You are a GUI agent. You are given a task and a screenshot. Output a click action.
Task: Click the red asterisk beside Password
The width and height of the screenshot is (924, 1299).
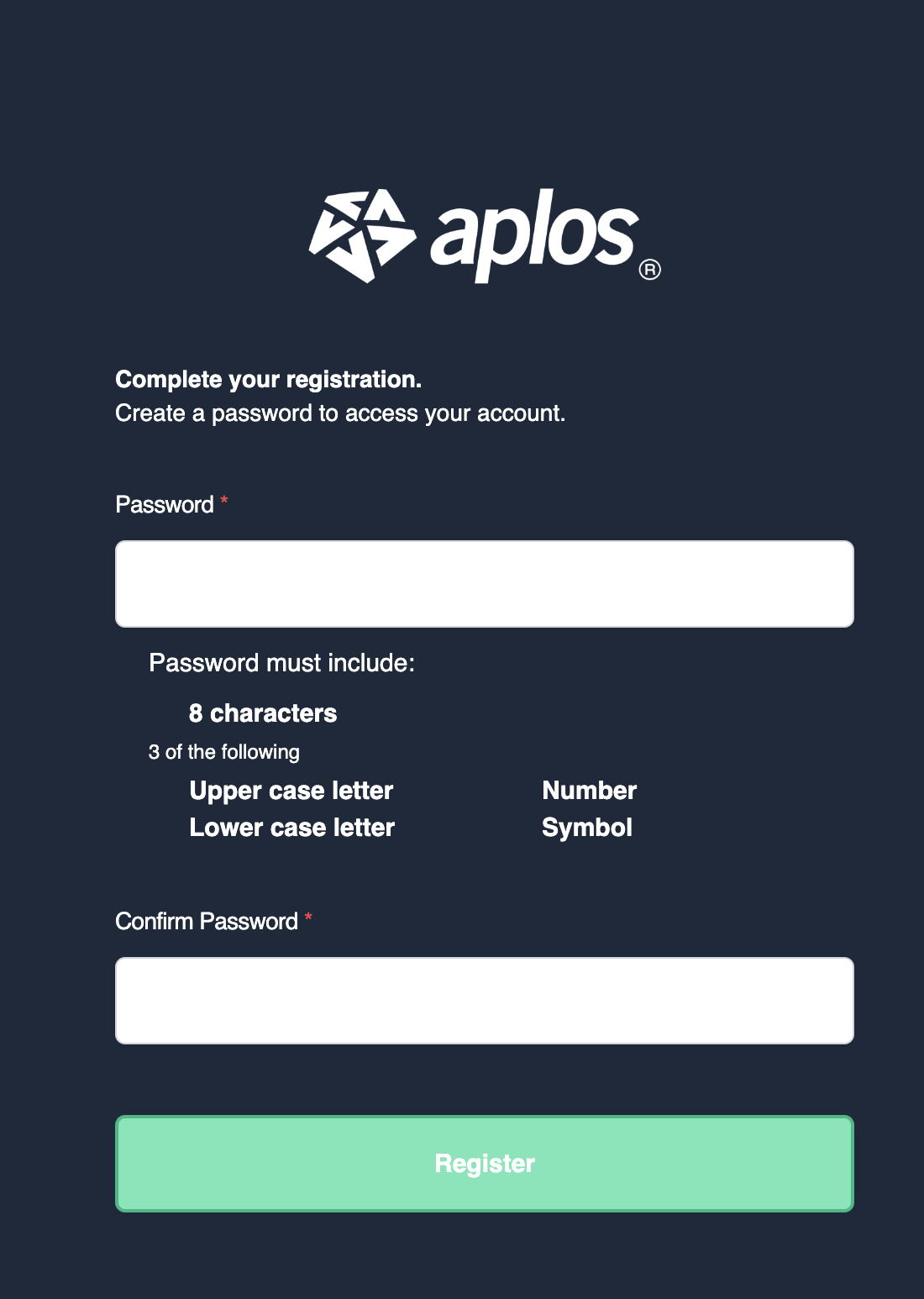(224, 502)
